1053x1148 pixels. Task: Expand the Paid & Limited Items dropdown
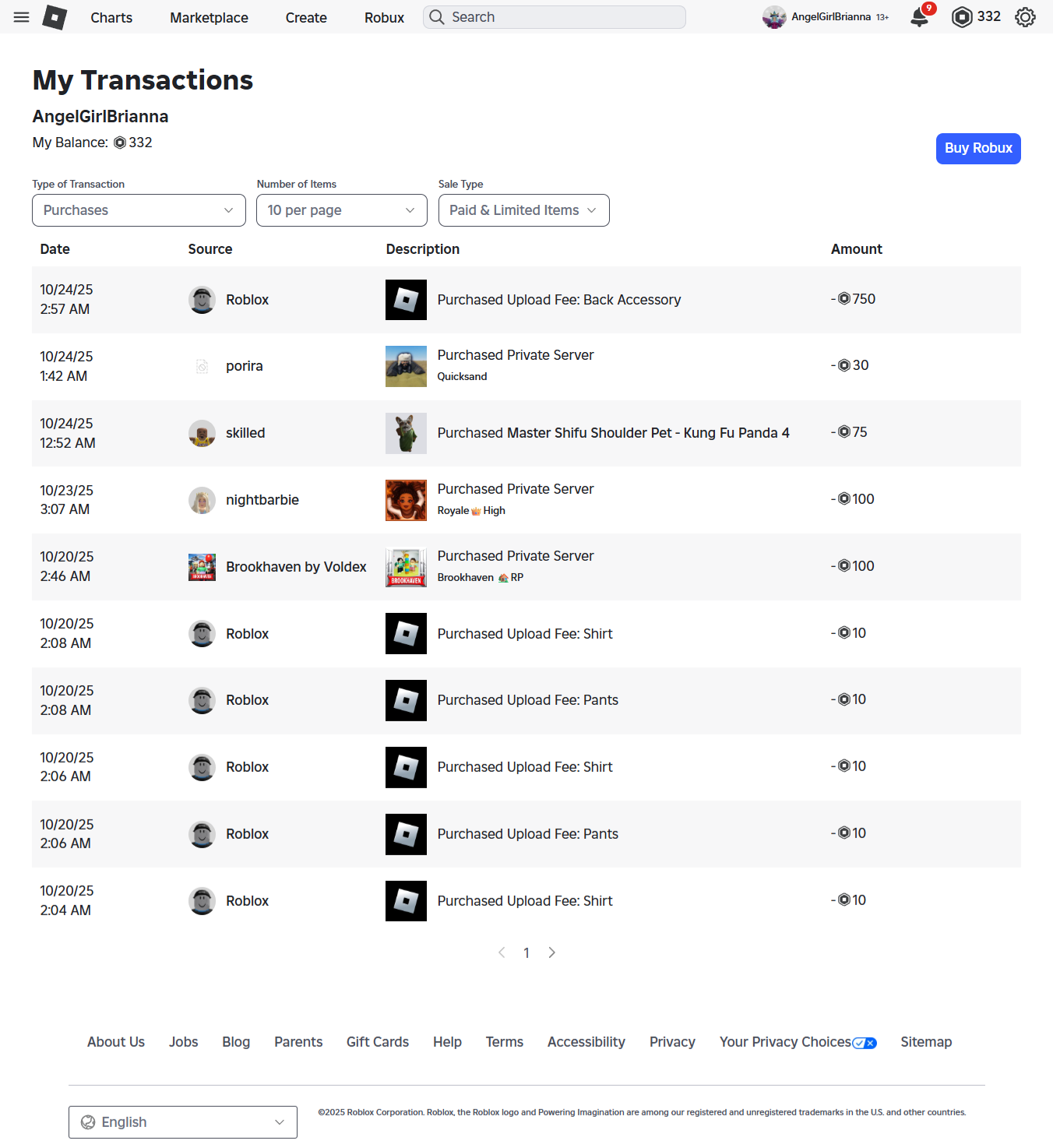click(524, 210)
